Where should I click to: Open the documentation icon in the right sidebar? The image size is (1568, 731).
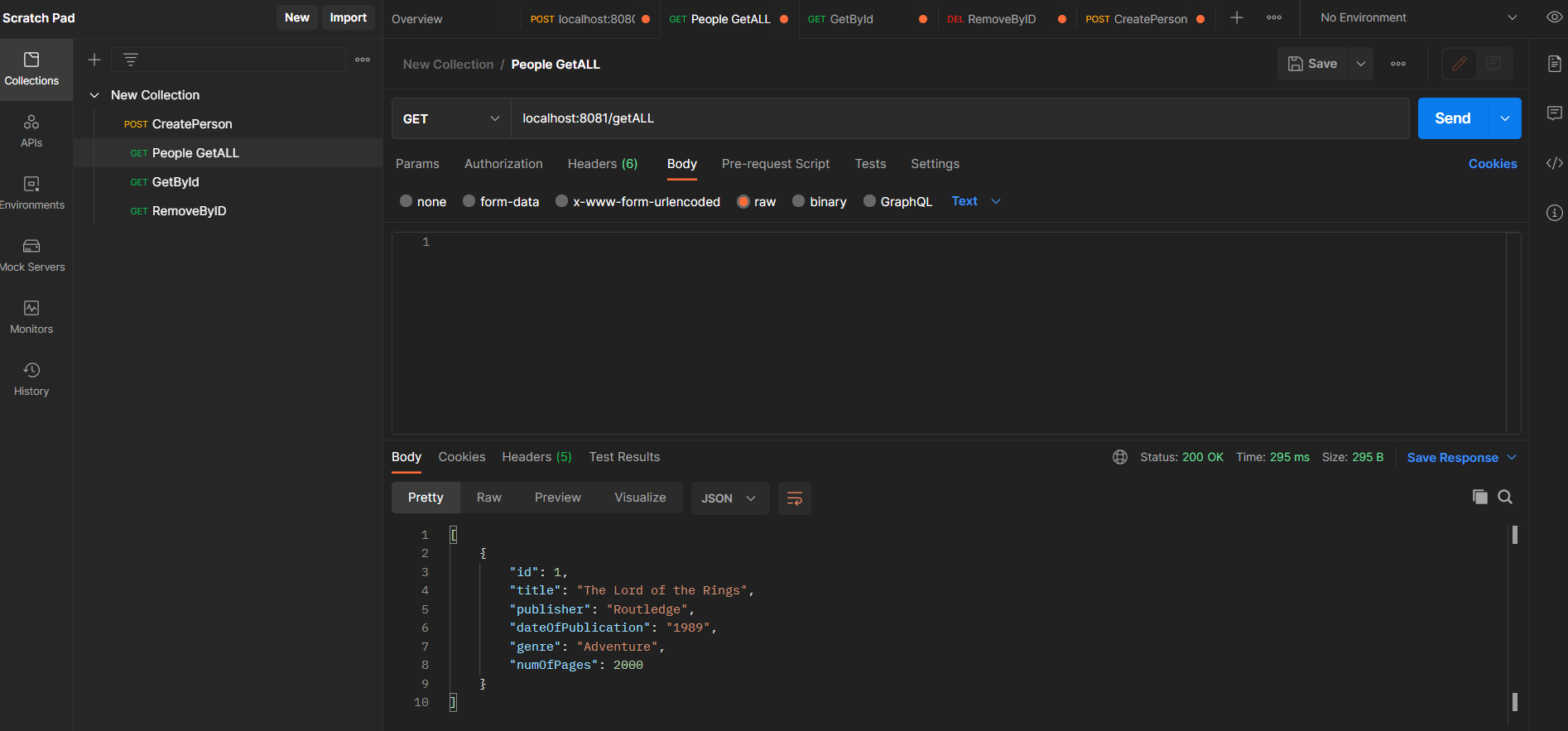pyautogui.click(x=1555, y=64)
